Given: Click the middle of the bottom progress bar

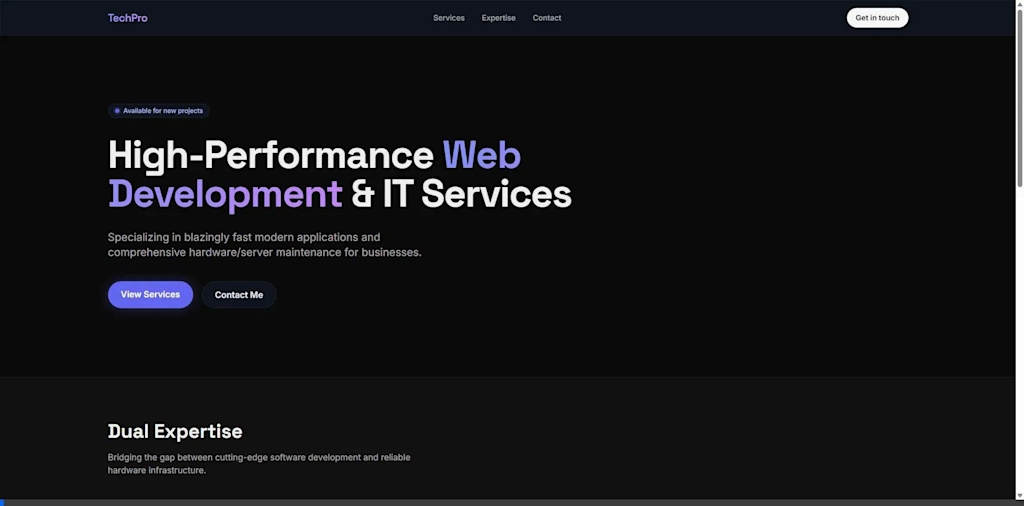Looking at the screenshot, I should pos(512,503).
